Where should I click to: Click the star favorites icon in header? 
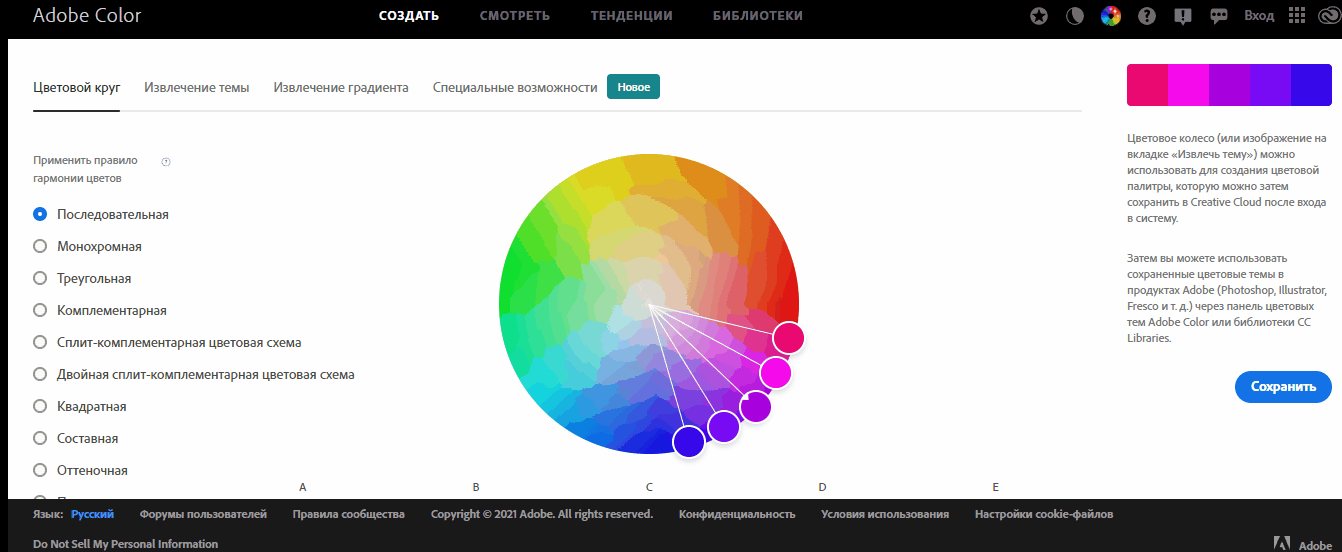click(1040, 16)
